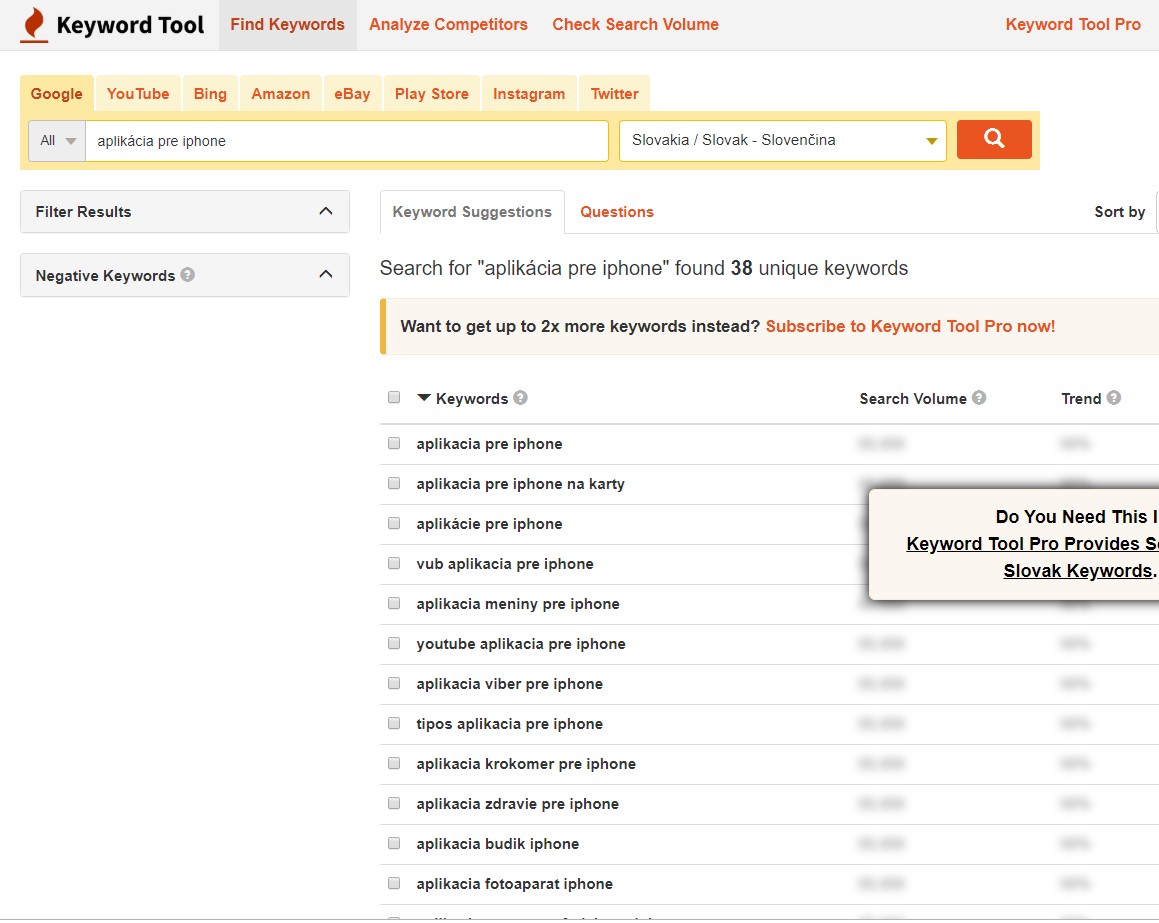Switch to the Bing tab

(x=210, y=94)
